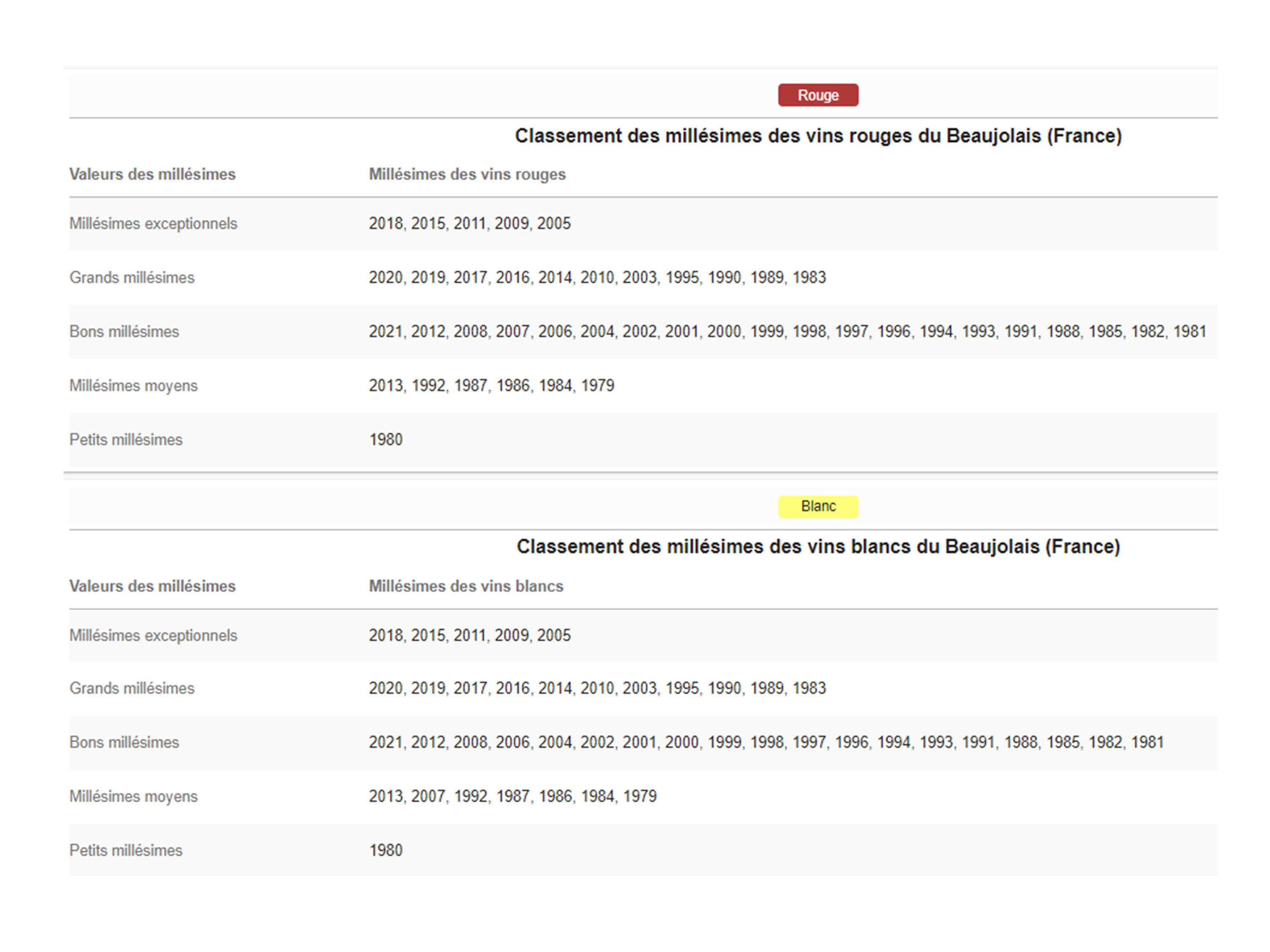
Task: Click exceptional red vintages list starting 2018
Action: point(469,224)
